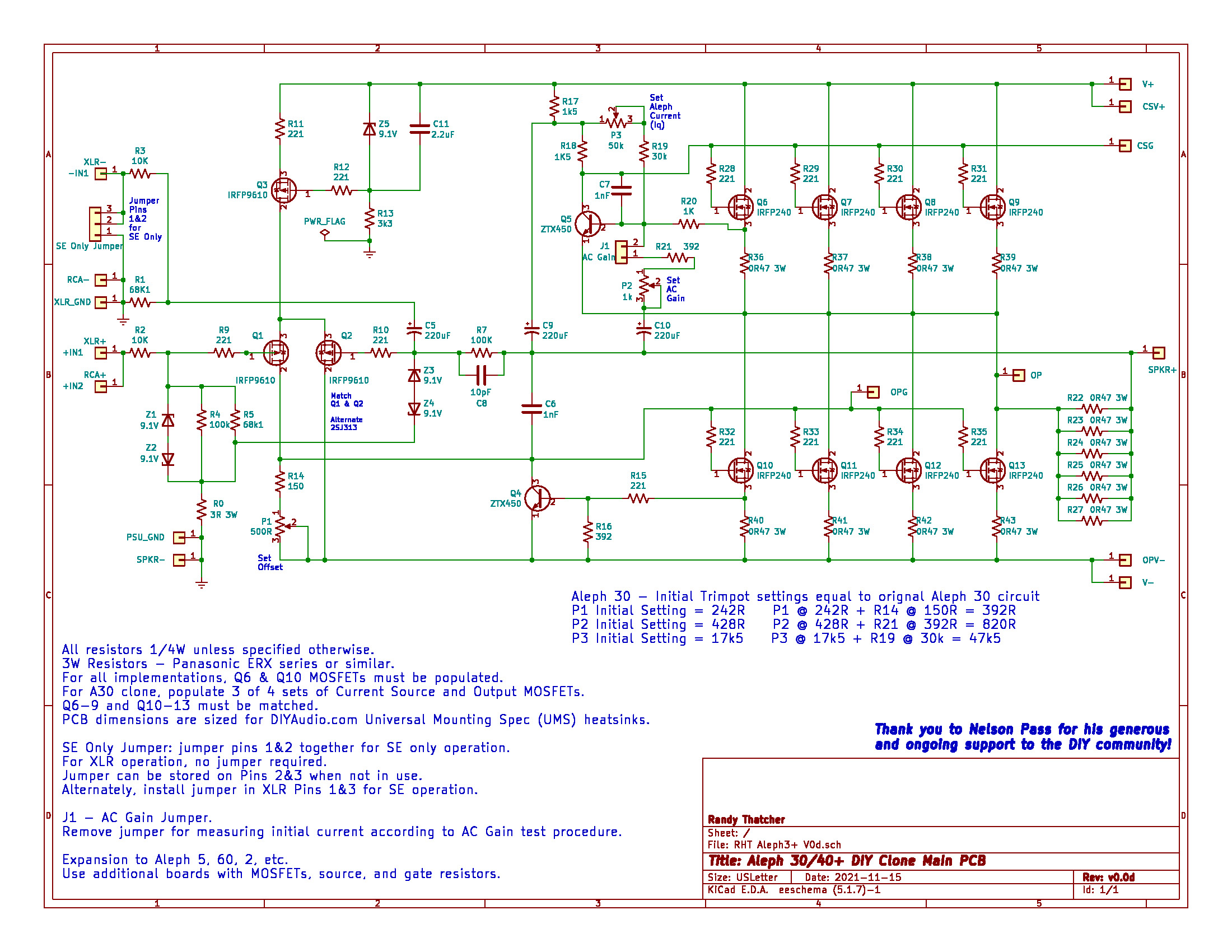This screenshot has width=1232, height=952.
Task: Click the 'P1 Initial Setting = 242R' line
Action: (658, 610)
